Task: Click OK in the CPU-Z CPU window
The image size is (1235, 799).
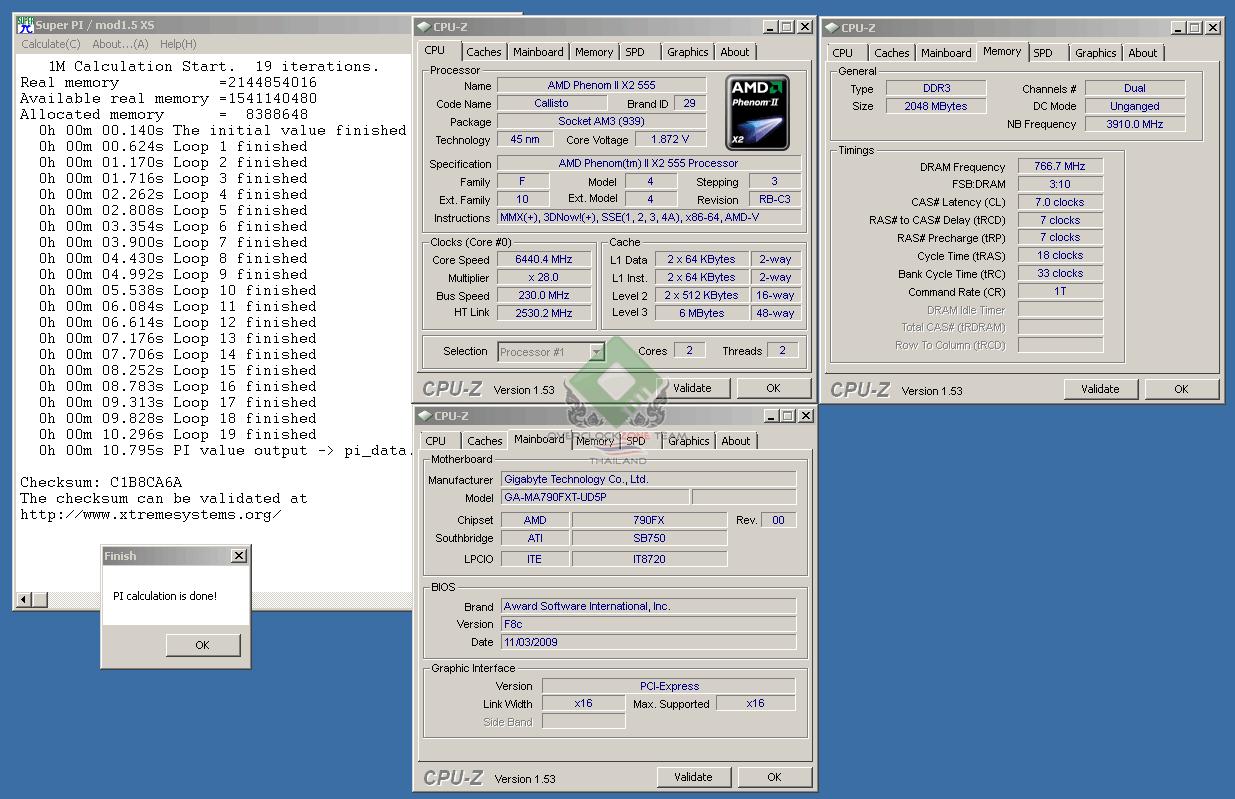Action: 773,388
